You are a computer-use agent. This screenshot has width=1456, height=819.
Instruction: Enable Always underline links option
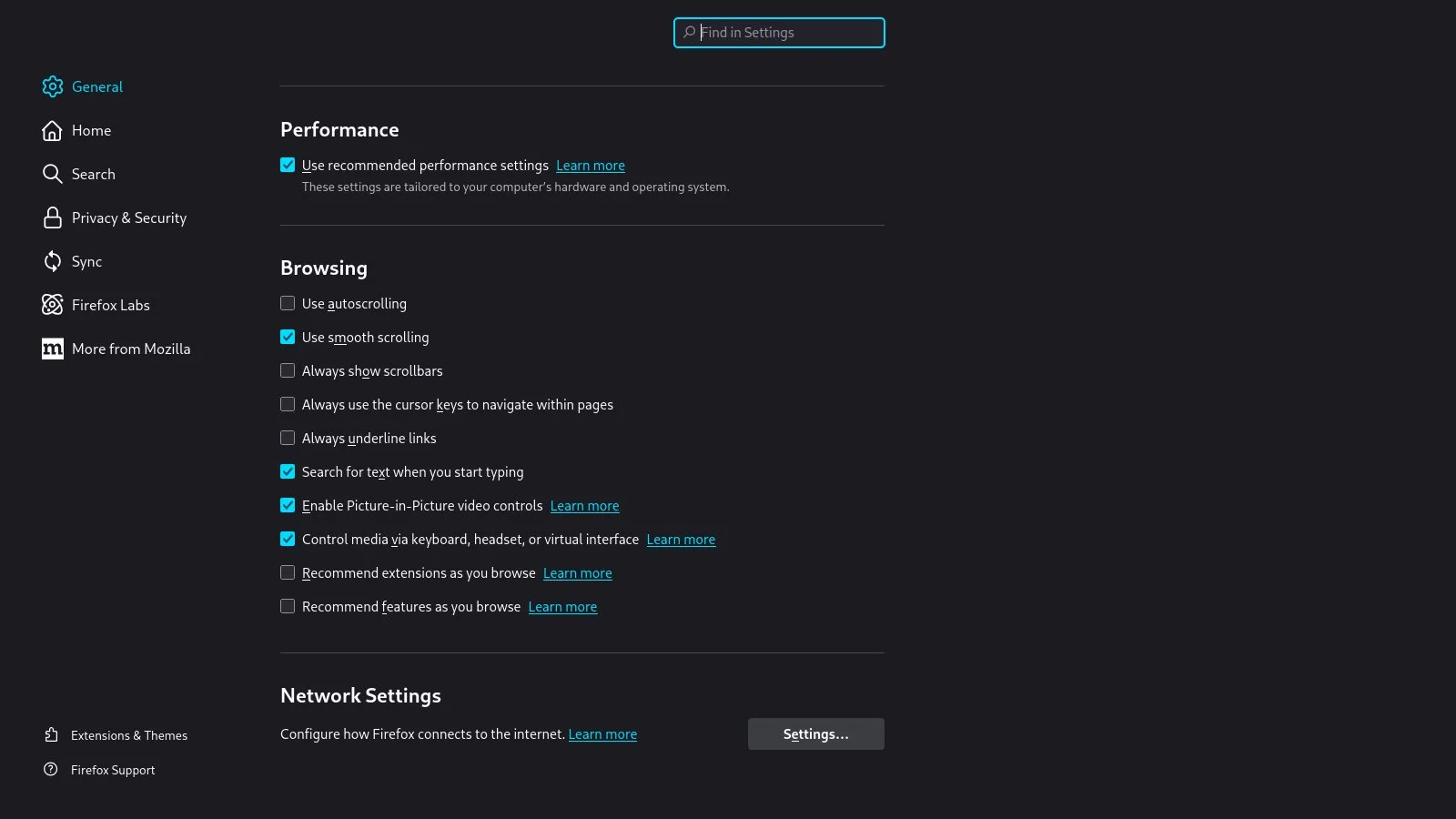click(288, 438)
